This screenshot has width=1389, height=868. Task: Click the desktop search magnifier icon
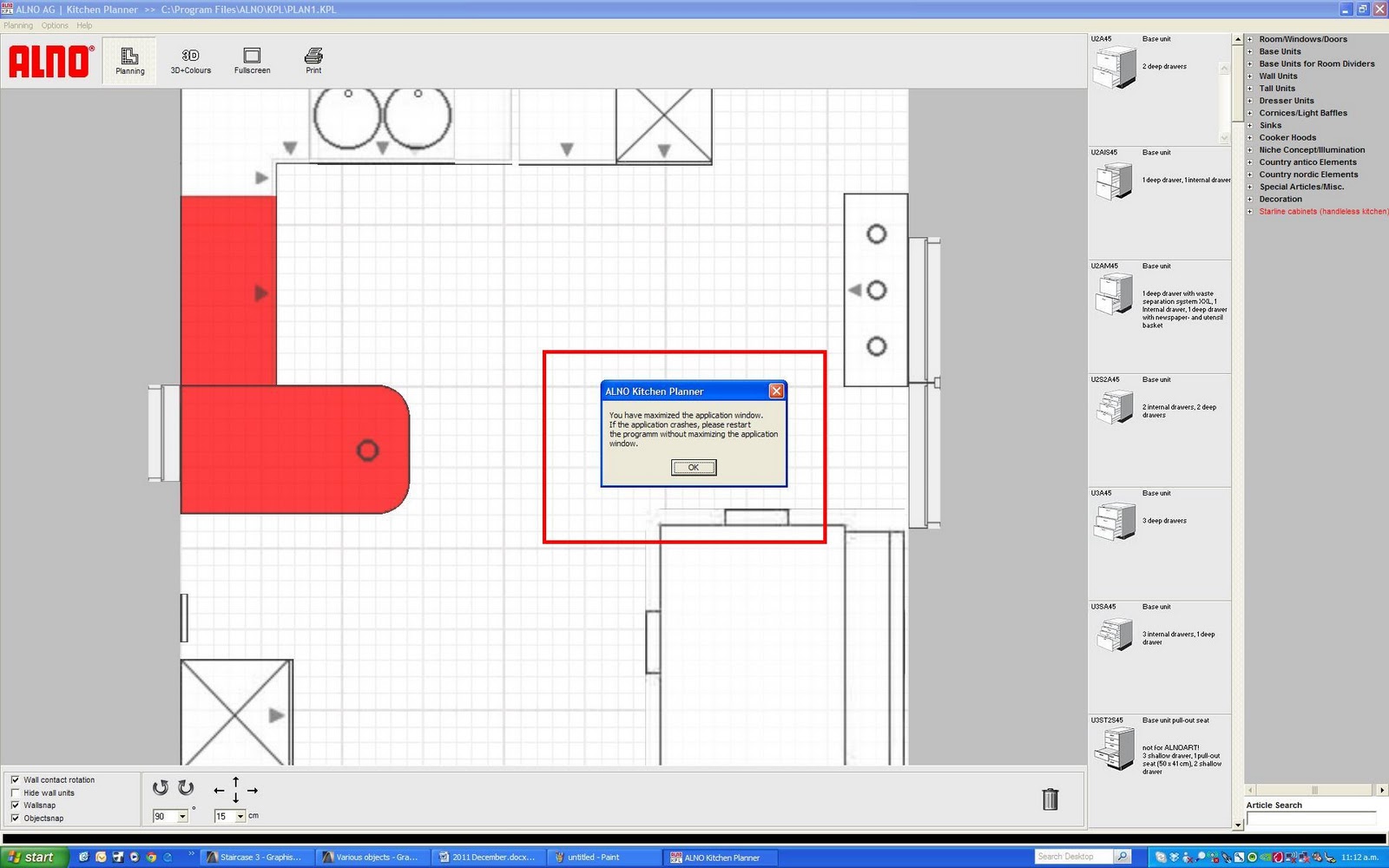point(1122,857)
